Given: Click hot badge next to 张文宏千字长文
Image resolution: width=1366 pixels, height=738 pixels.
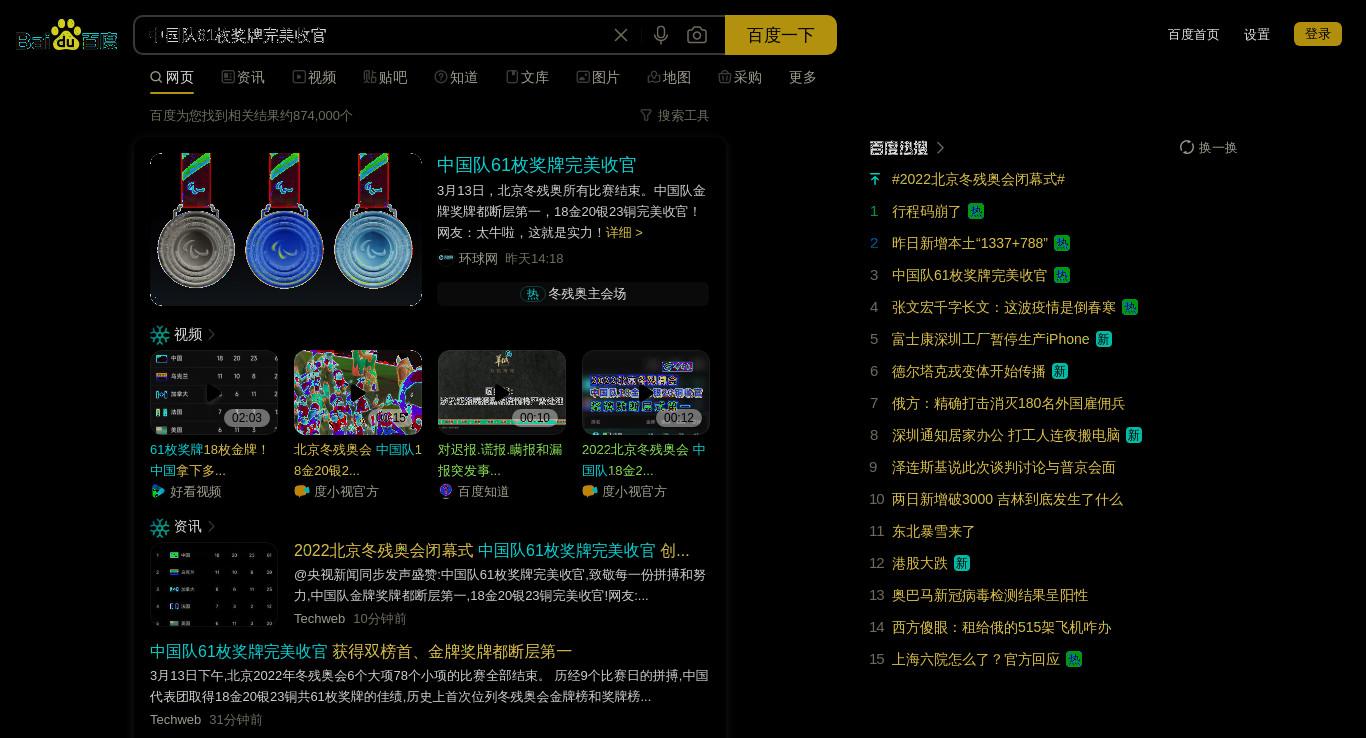Looking at the screenshot, I should click(x=1130, y=307).
